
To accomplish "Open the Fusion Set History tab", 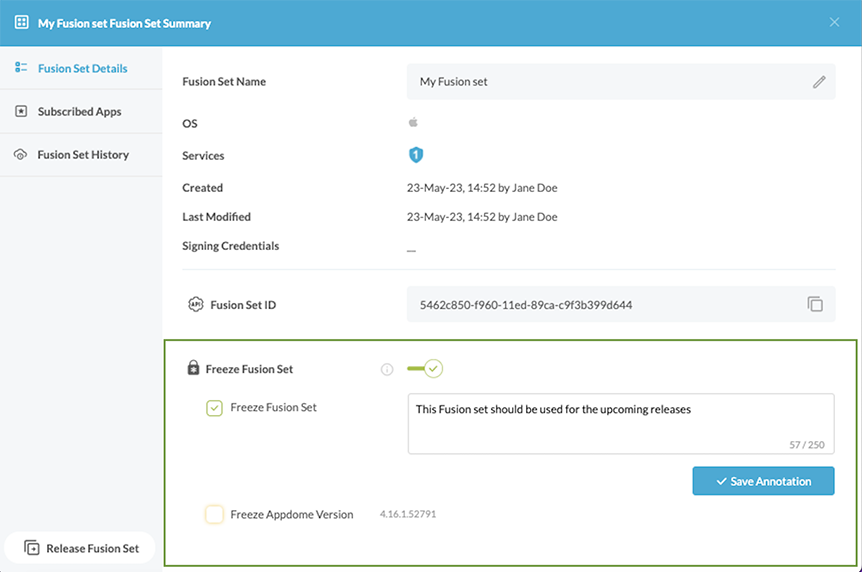I will (82, 155).
